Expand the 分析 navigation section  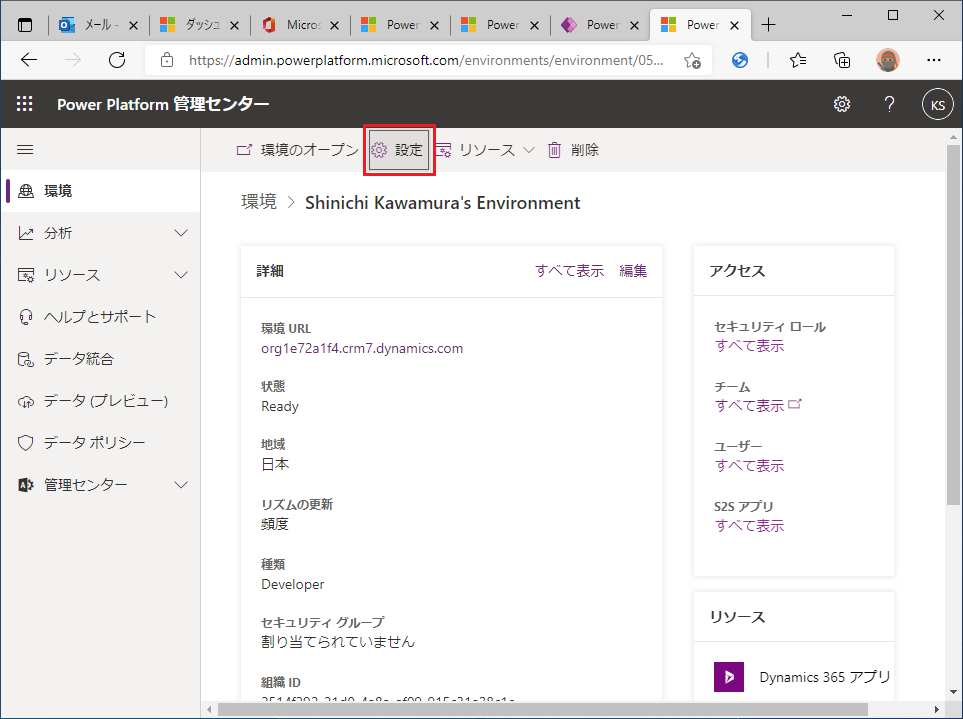[101, 233]
